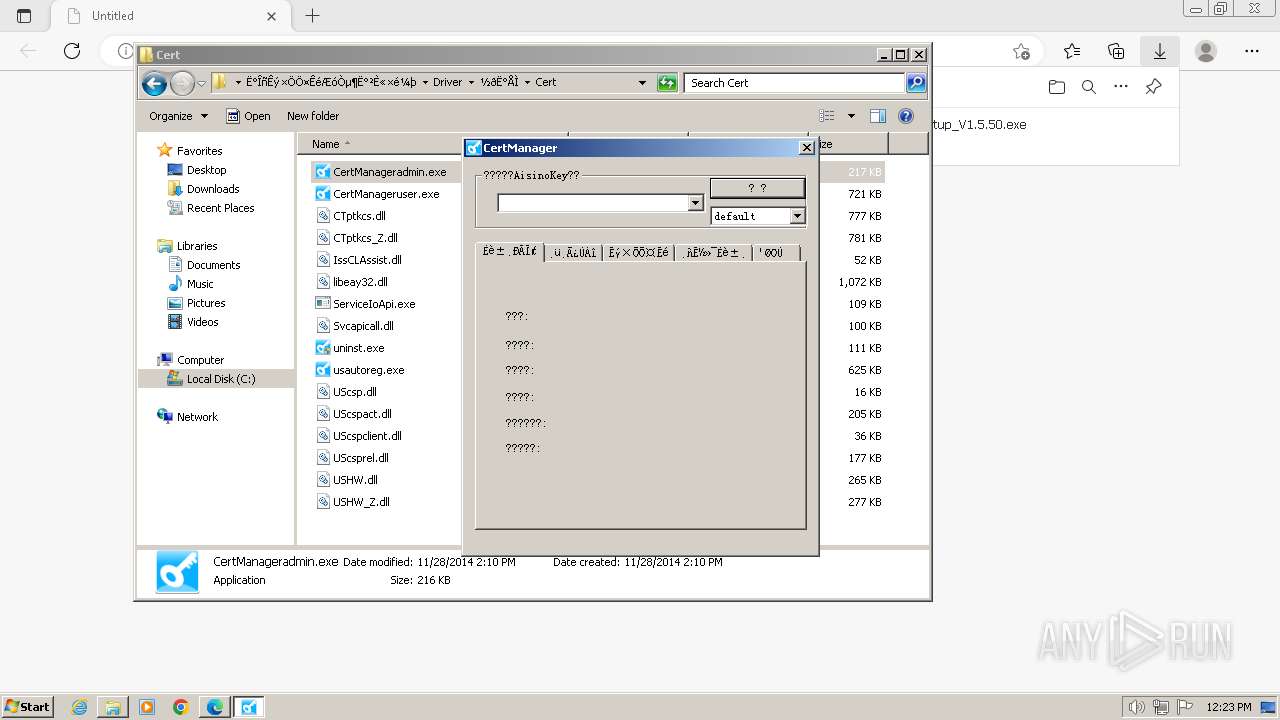Open Explorer help question mark icon
The image size is (1280, 720).
906,116
